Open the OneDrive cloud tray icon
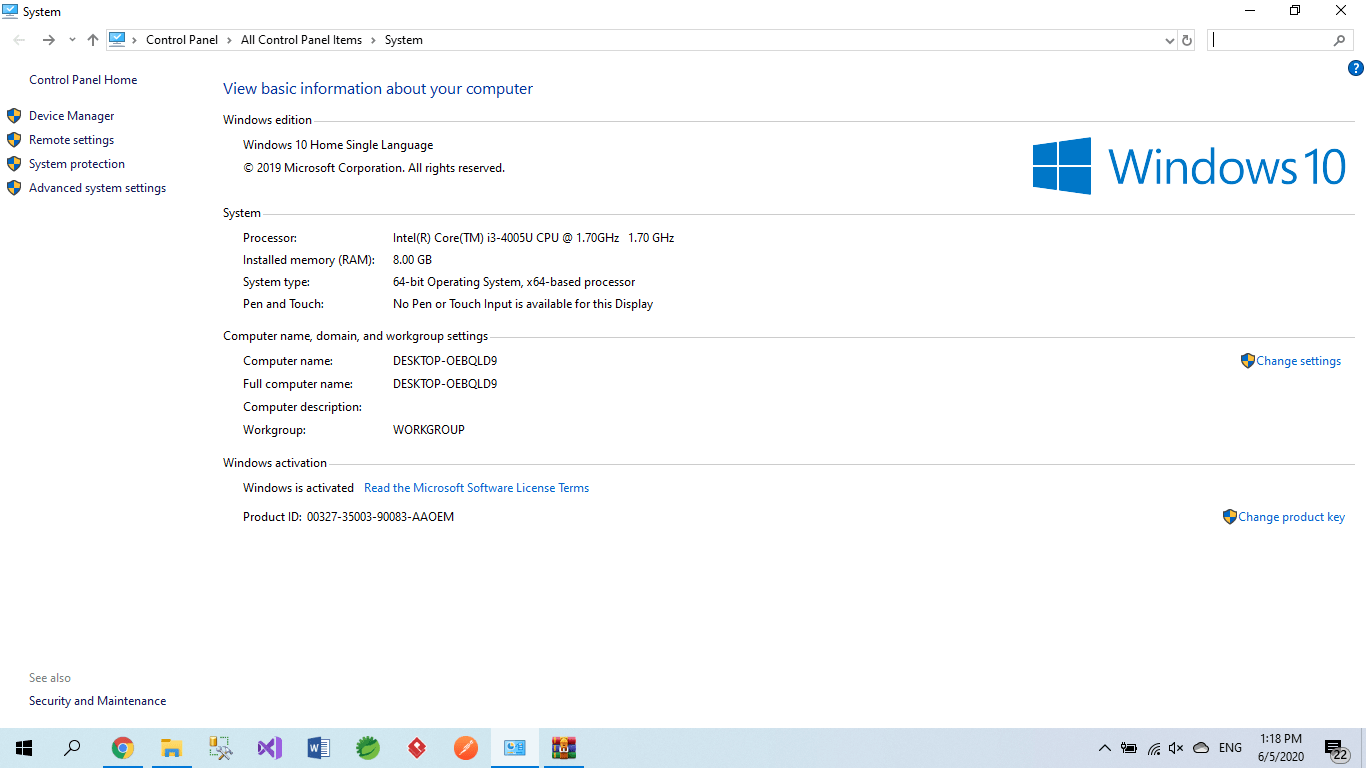Screen dimensions: 1366x768 1201,748
